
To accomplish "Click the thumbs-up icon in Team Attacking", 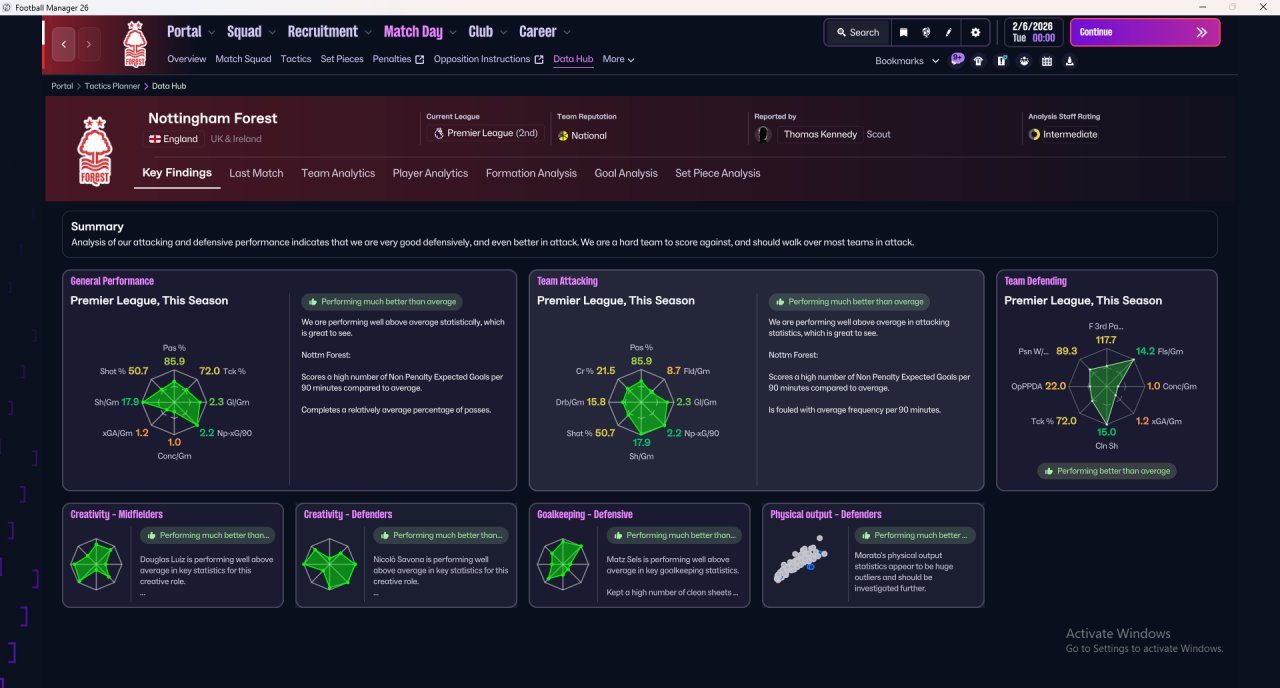I will [780, 301].
